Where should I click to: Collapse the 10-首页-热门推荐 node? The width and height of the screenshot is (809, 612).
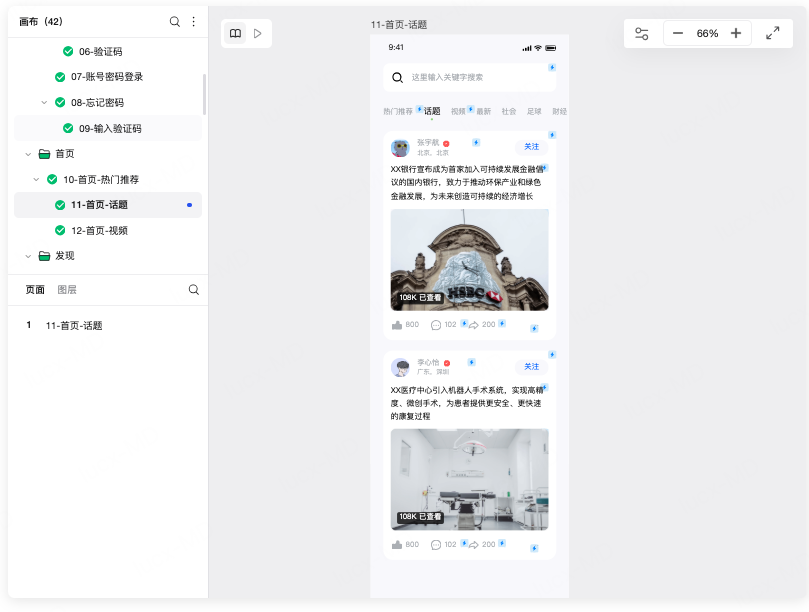click(x=36, y=179)
